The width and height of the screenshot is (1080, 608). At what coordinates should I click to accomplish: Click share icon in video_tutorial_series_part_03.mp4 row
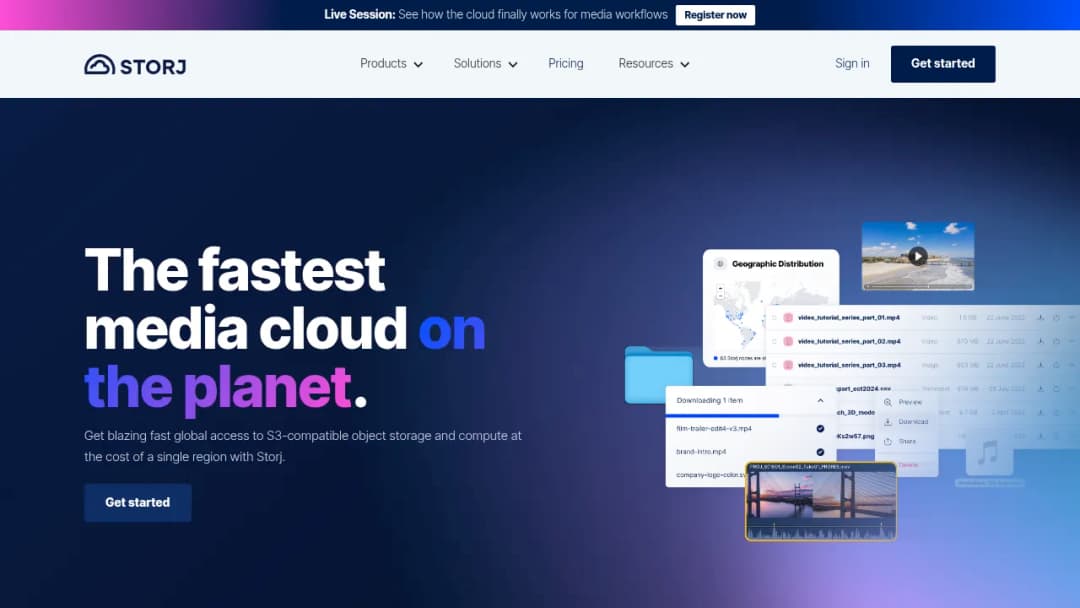1056,365
